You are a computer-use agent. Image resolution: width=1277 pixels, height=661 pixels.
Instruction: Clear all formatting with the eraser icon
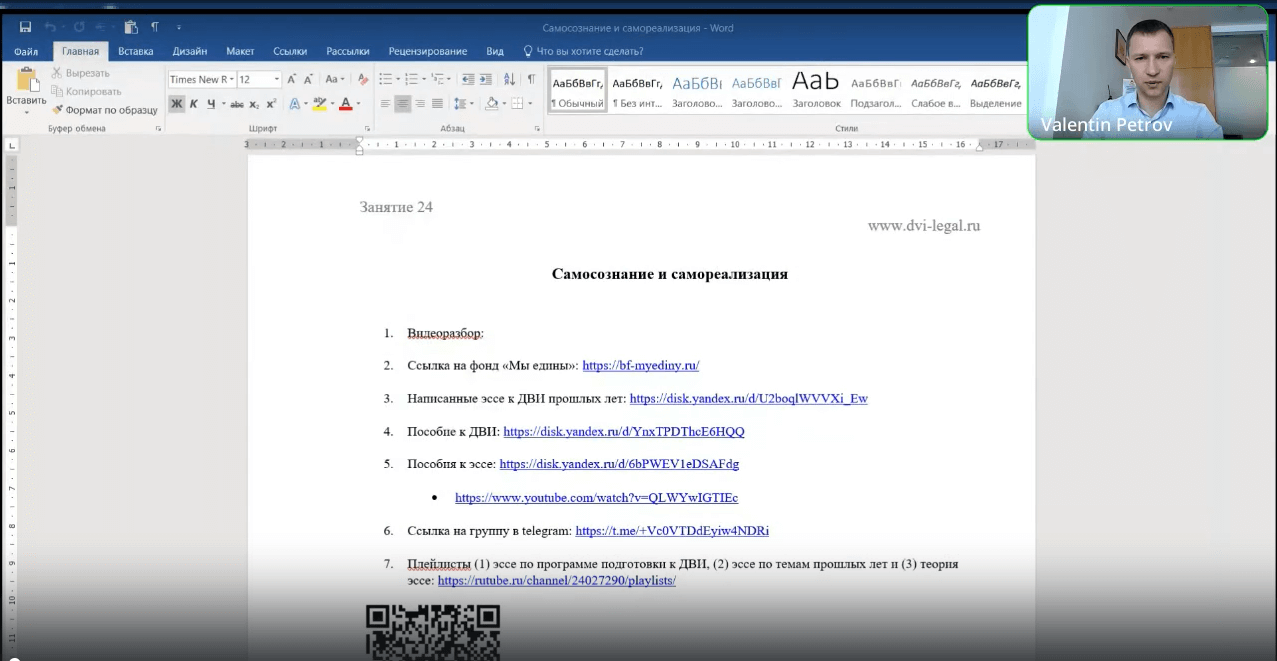click(363, 79)
